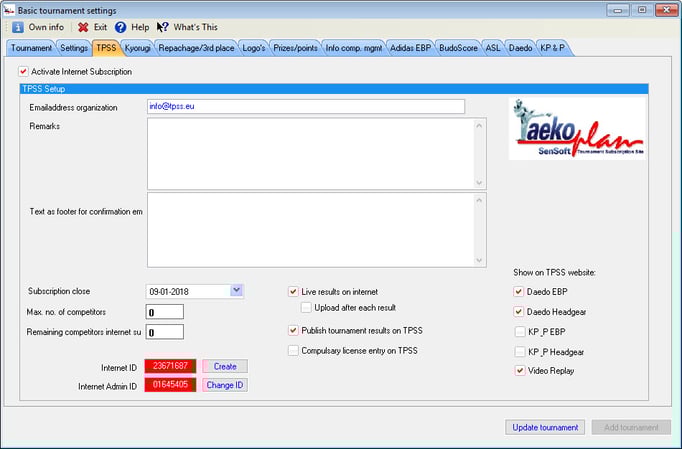This screenshot has width=682, height=449.
Task: Toggle the Daedo Headgear checkbox
Action: coord(518,312)
